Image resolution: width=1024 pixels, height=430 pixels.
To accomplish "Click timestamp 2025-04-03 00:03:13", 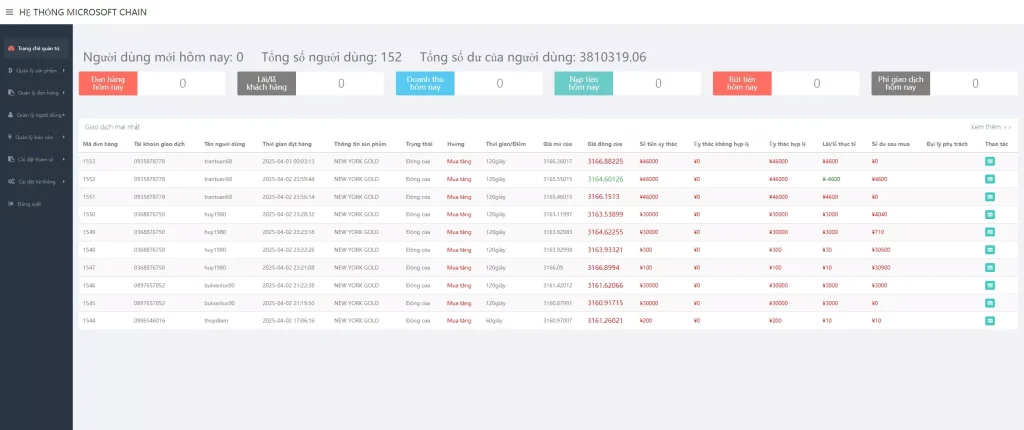I will pos(289,161).
